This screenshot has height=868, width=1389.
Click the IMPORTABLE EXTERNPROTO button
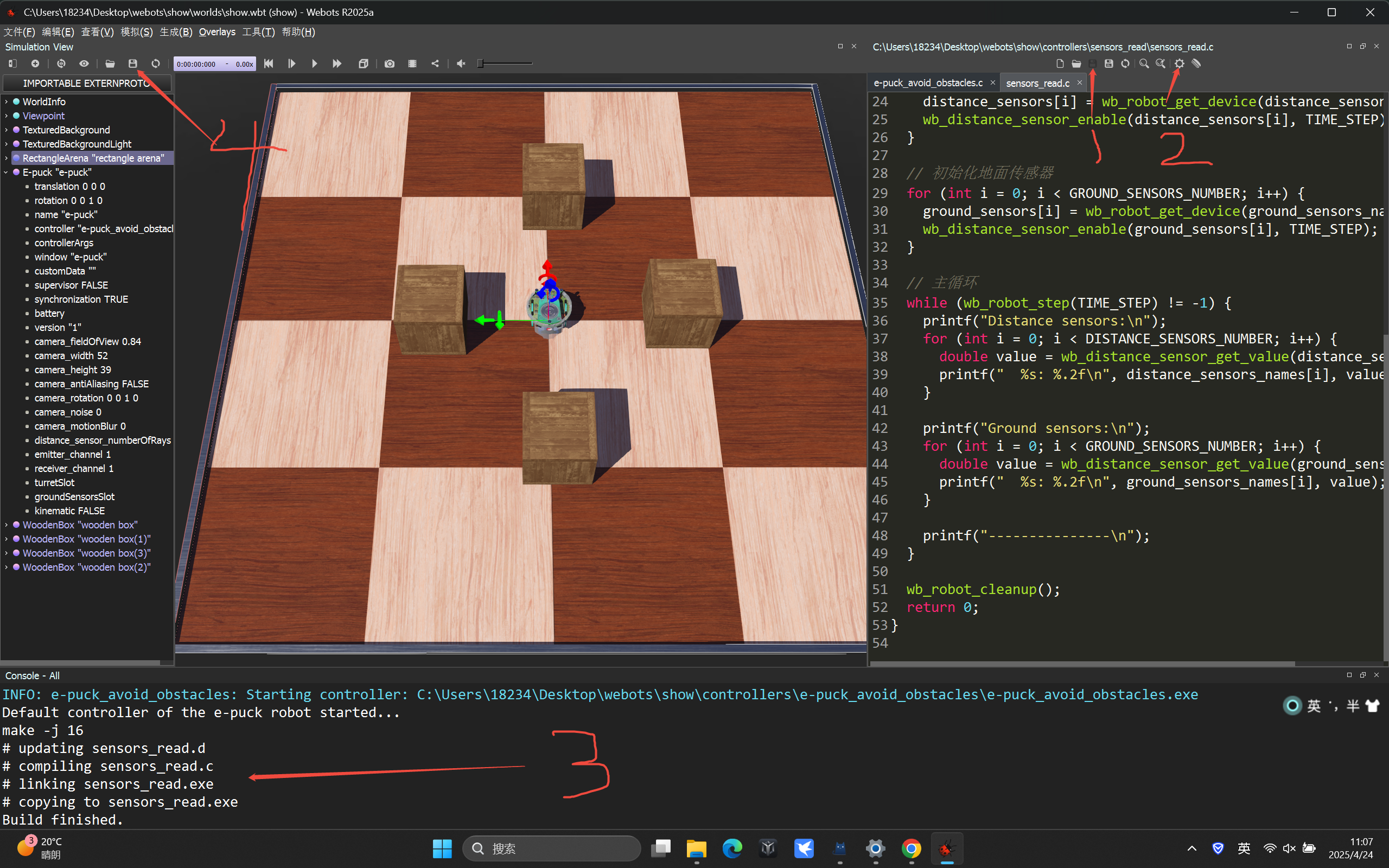(87, 83)
